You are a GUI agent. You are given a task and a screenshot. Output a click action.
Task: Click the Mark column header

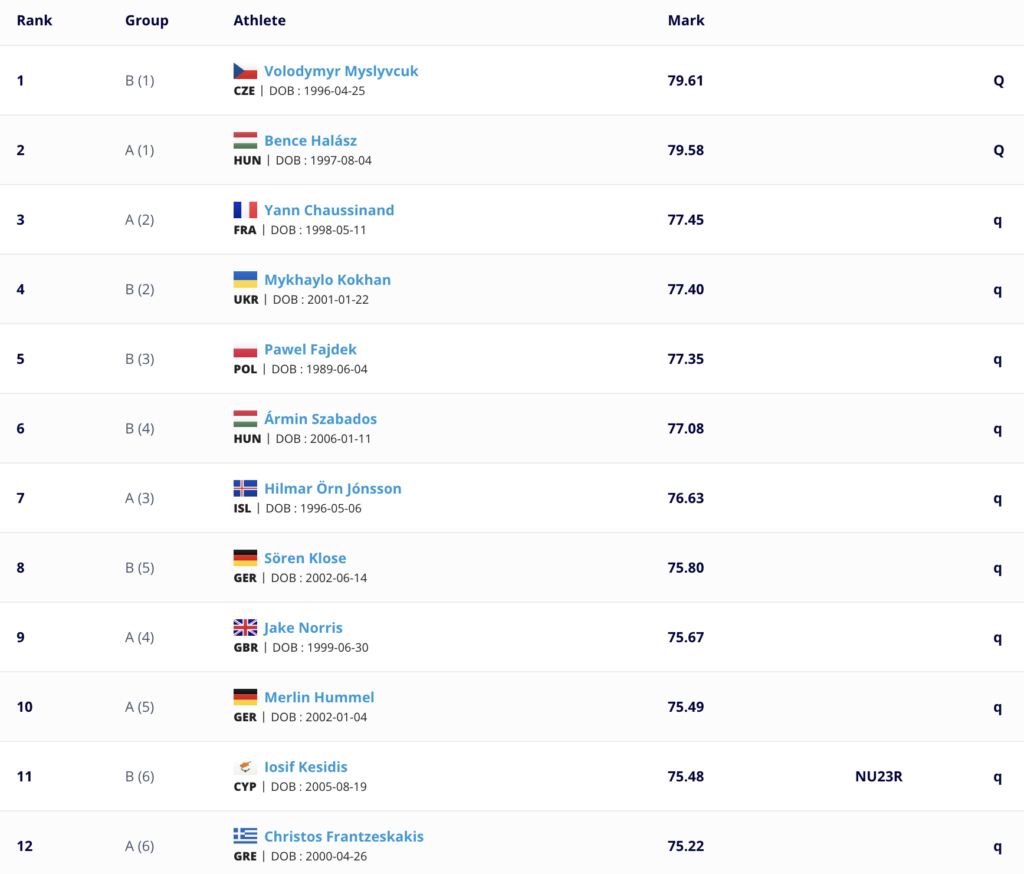click(x=686, y=20)
